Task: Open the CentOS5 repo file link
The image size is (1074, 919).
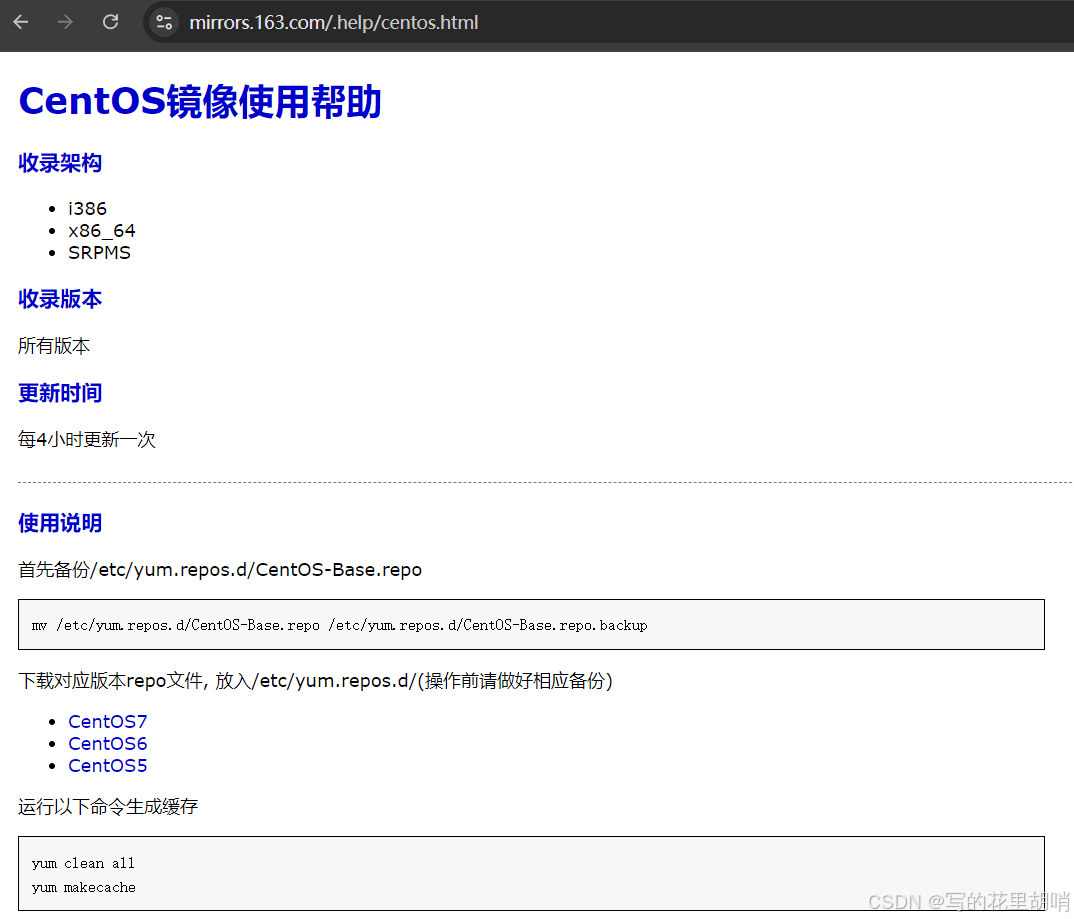Action: 107,765
